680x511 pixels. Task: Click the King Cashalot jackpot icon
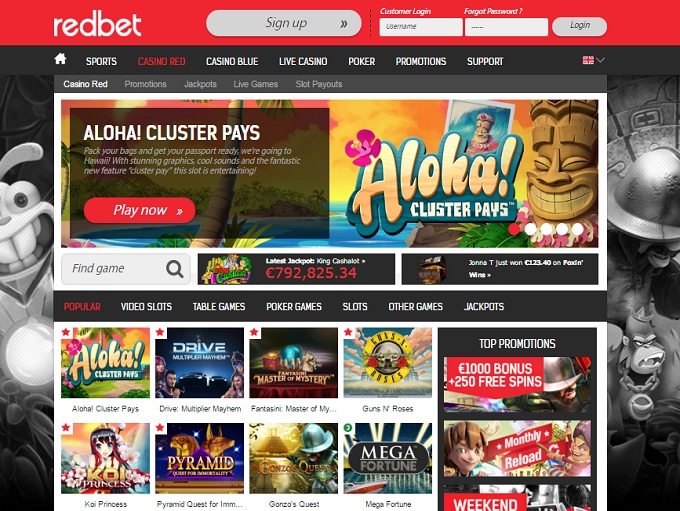click(227, 269)
